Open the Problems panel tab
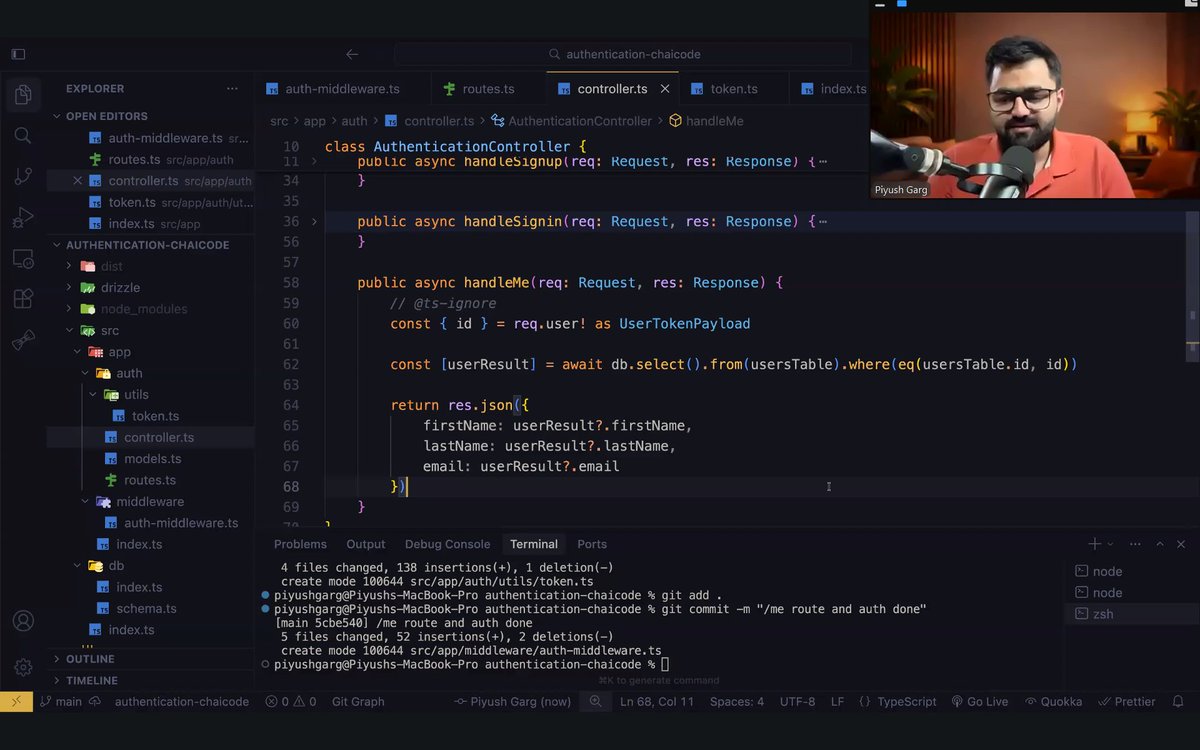 tap(300, 544)
